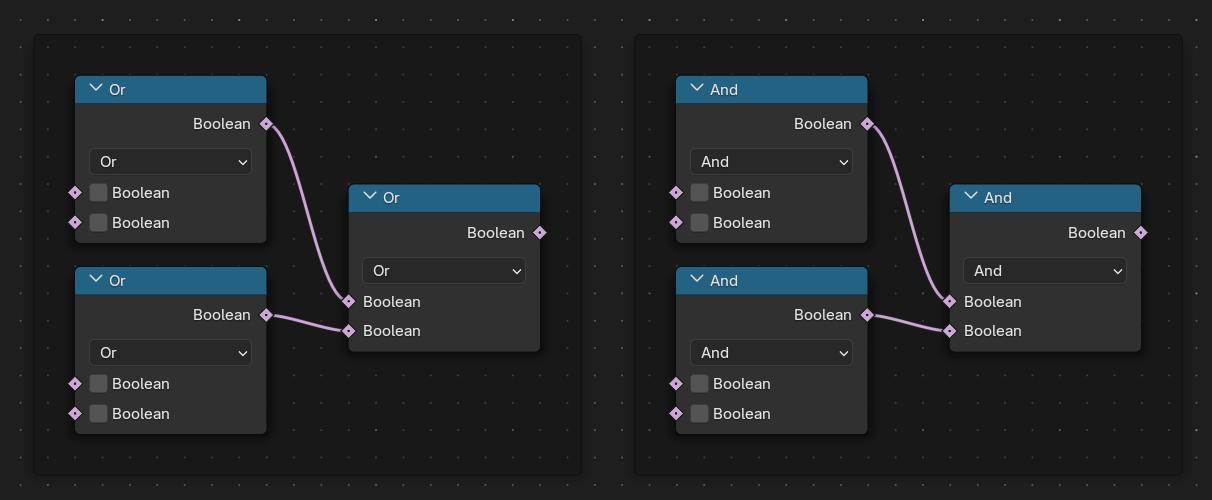Open the operation dropdown in the lower Or node
This screenshot has height=500, width=1212.
click(170, 353)
